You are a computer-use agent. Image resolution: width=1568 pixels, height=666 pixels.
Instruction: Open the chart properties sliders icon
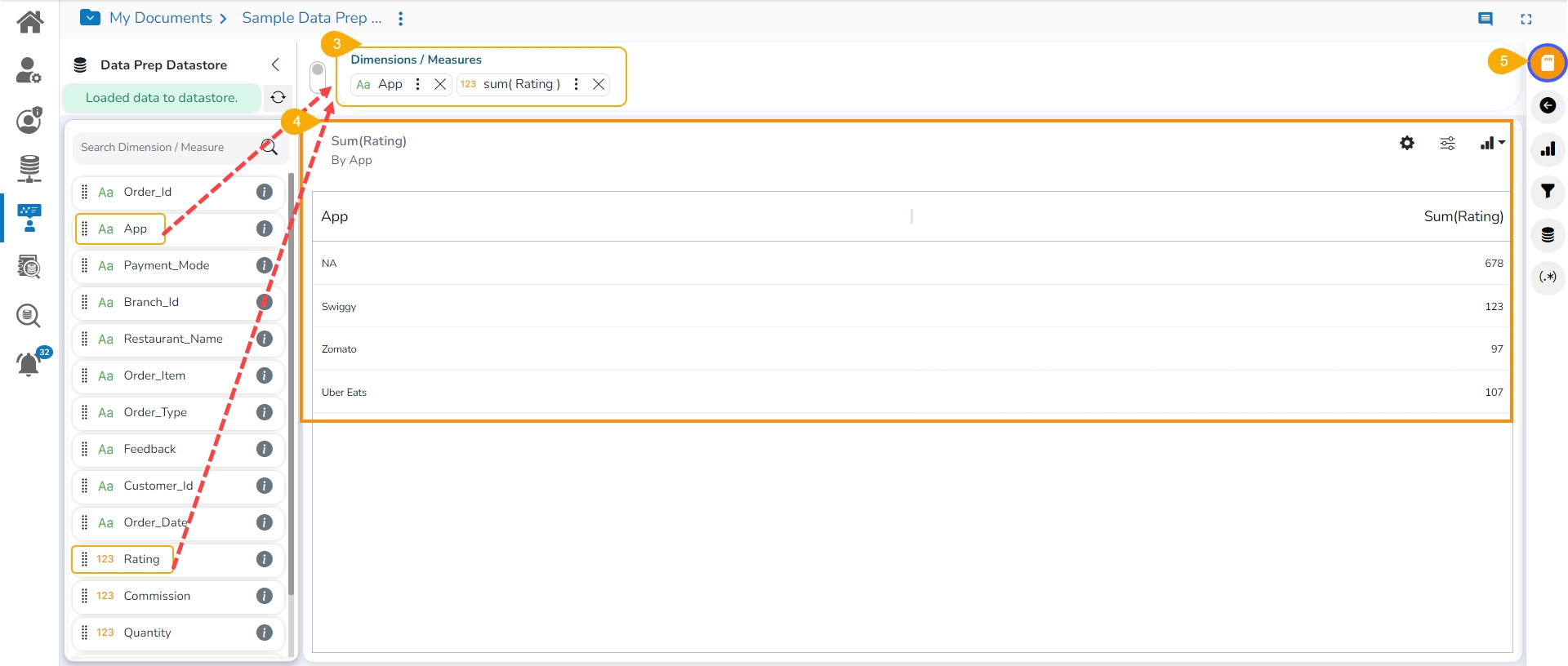point(1447,143)
